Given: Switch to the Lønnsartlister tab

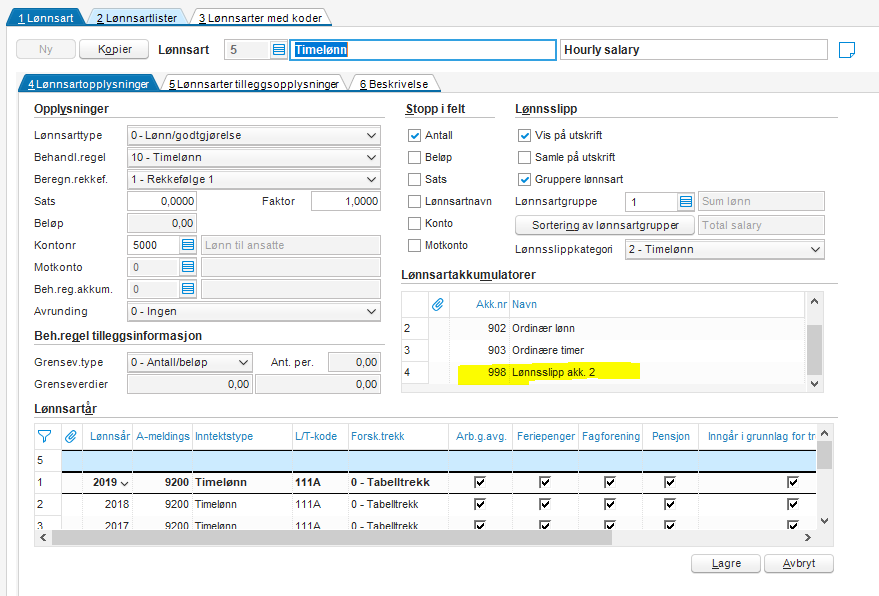Looking at the screenshot, I should pos(135,18).
